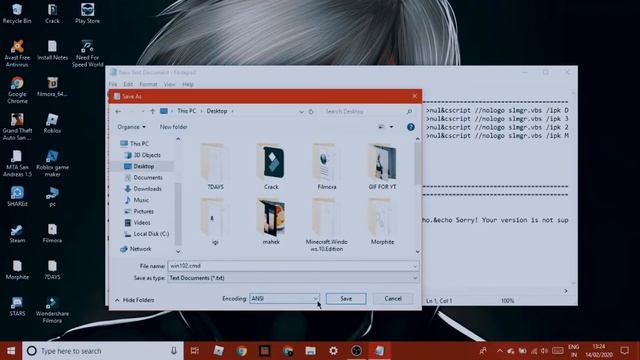Select the MTA San Andreas 1.5 icon
The image size is (640, 360).
17,163
